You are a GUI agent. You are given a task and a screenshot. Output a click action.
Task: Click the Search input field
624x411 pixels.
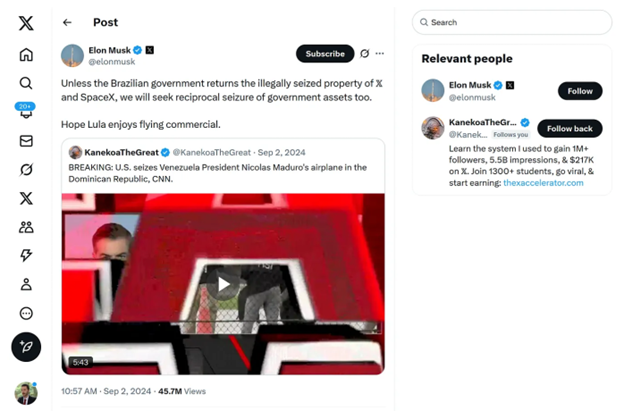512,22
